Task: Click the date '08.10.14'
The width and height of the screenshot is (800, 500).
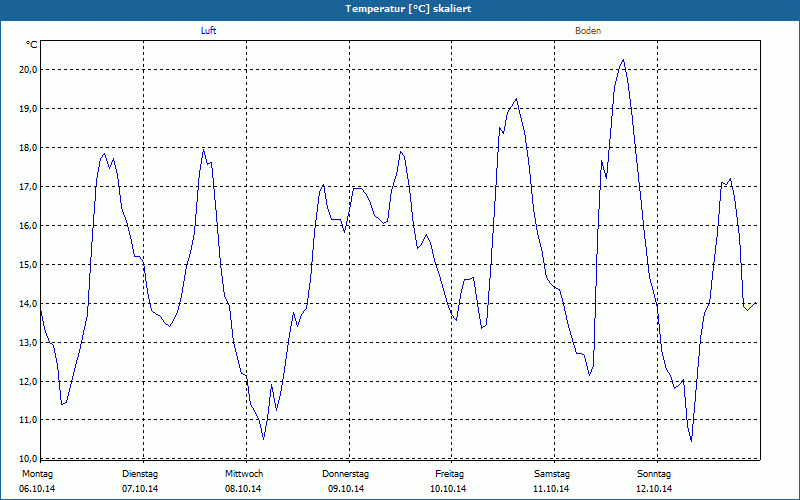Action: click(x=243, y=489)
